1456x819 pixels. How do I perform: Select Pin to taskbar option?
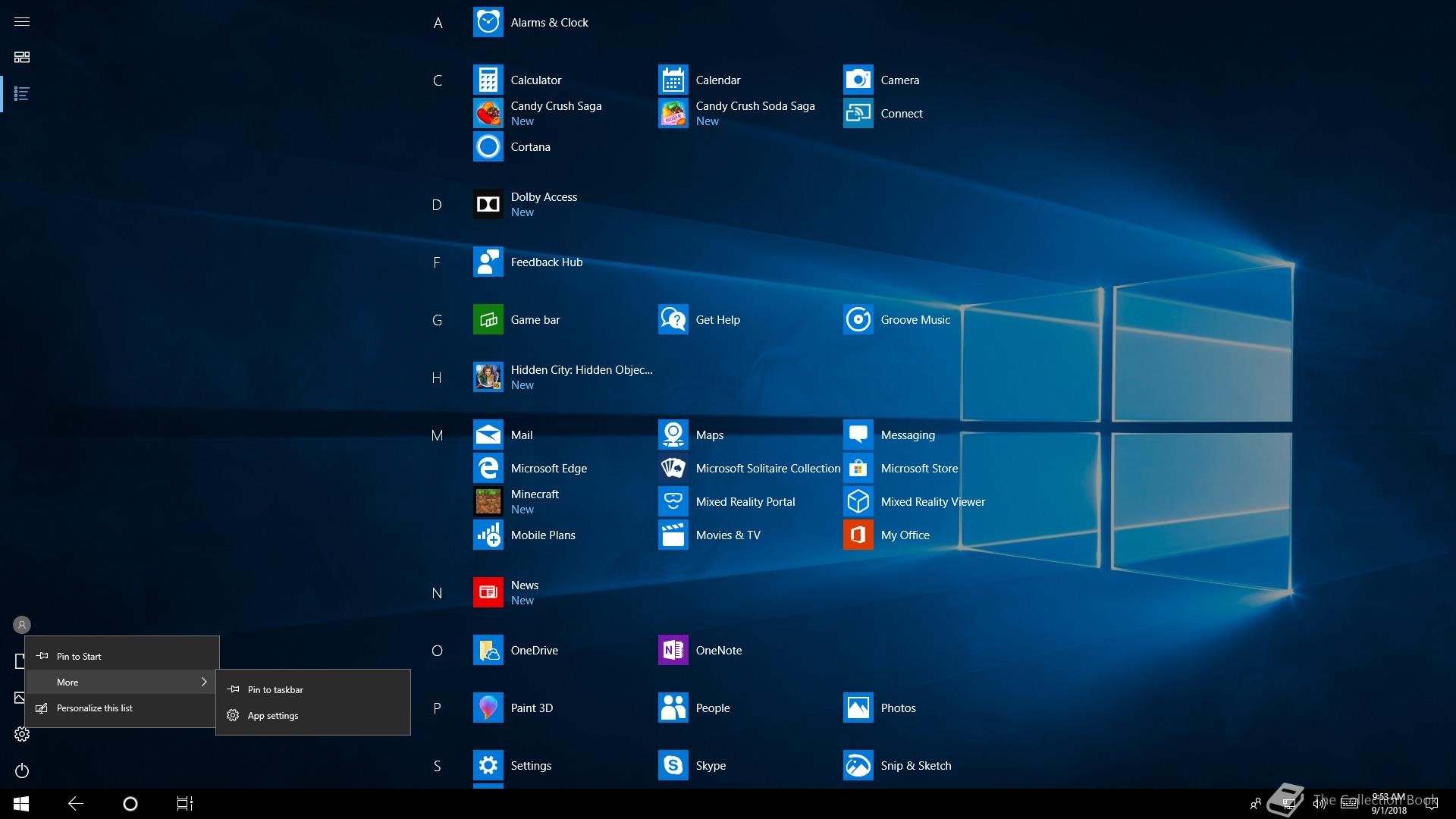click(x=313, y=690)
